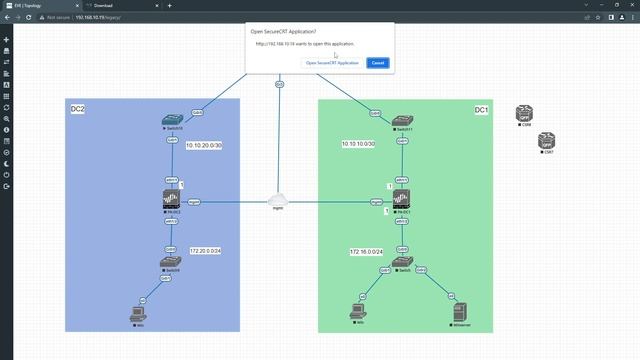The image size is (640, 360).
Task: Open Startup-configs sidebar icon
Action: pos(6,73)
